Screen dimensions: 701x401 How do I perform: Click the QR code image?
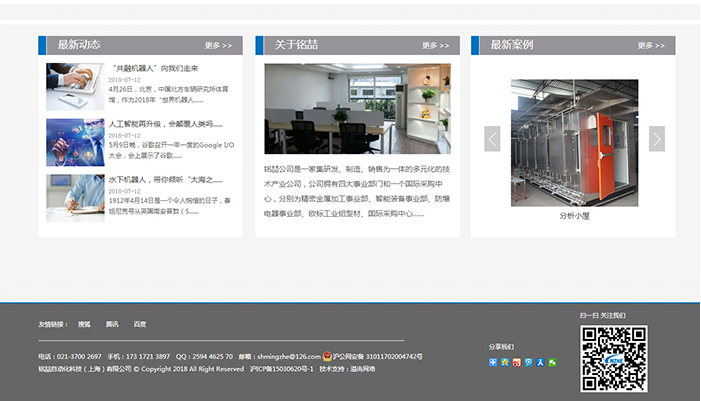pos(614,357)
